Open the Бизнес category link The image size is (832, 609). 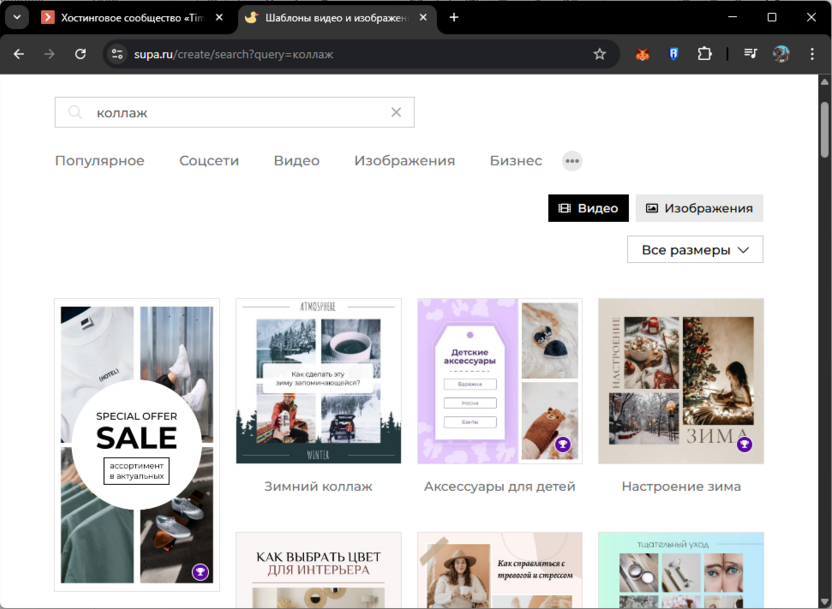[515, 161]
